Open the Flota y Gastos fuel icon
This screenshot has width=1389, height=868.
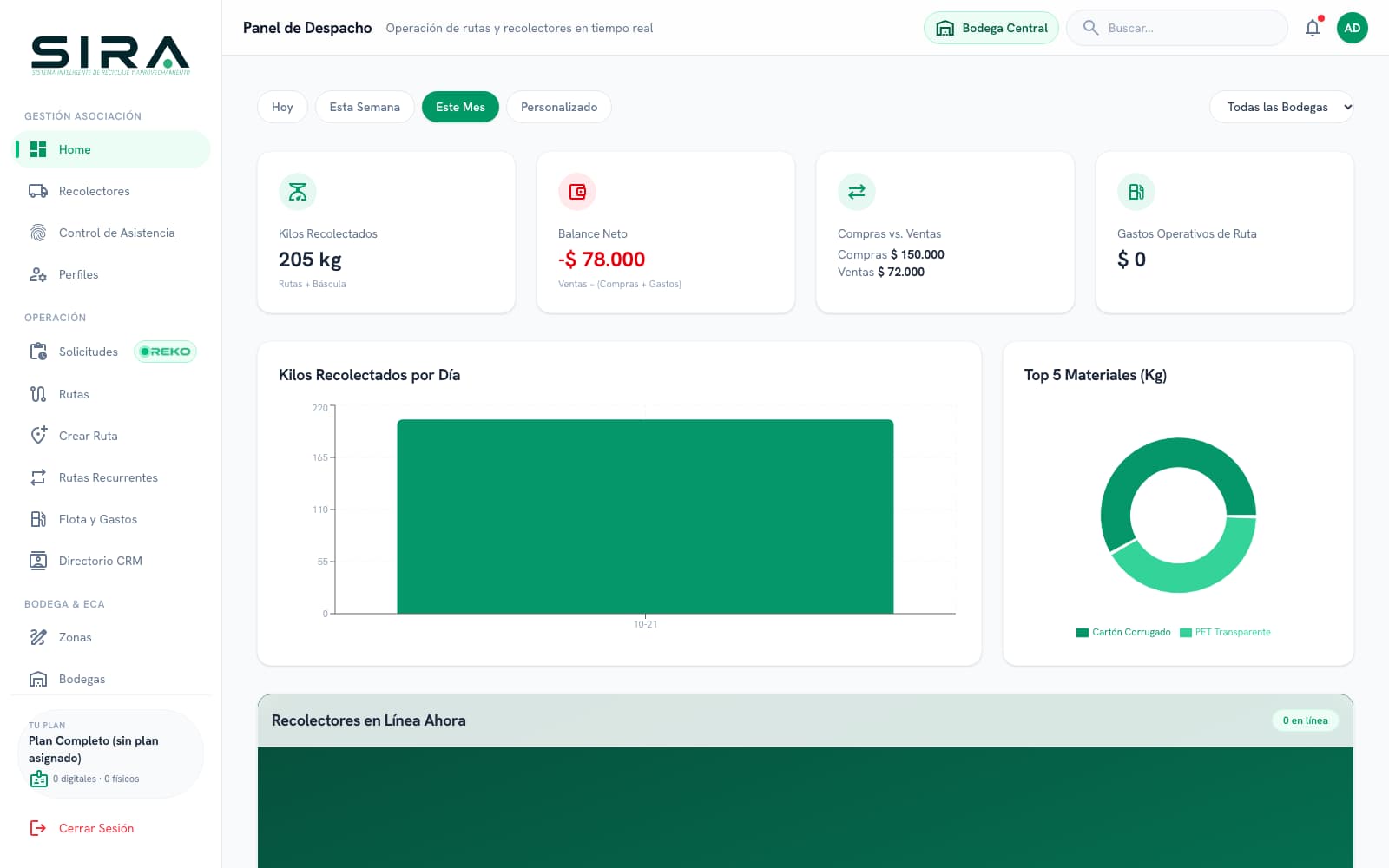click(x=38, y=519)
